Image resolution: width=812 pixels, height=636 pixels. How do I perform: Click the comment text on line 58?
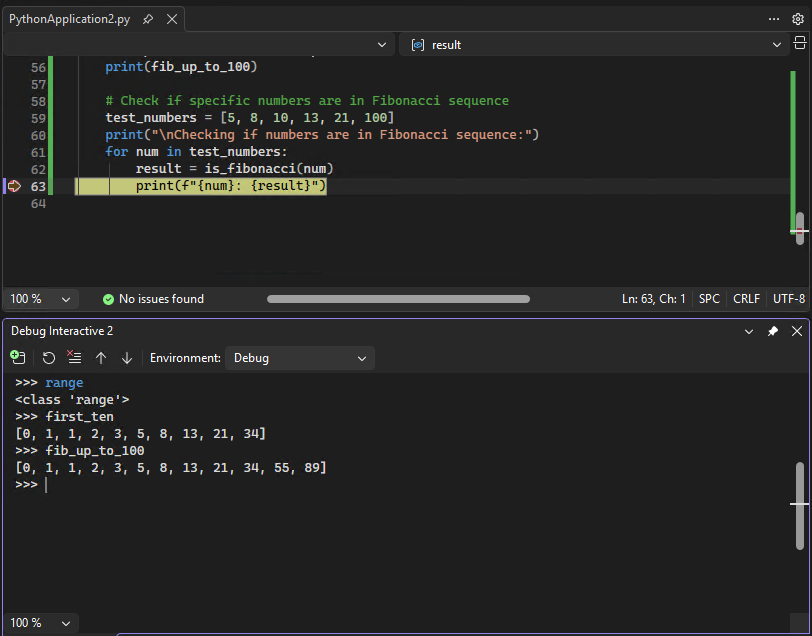click(x=307, y=100)
